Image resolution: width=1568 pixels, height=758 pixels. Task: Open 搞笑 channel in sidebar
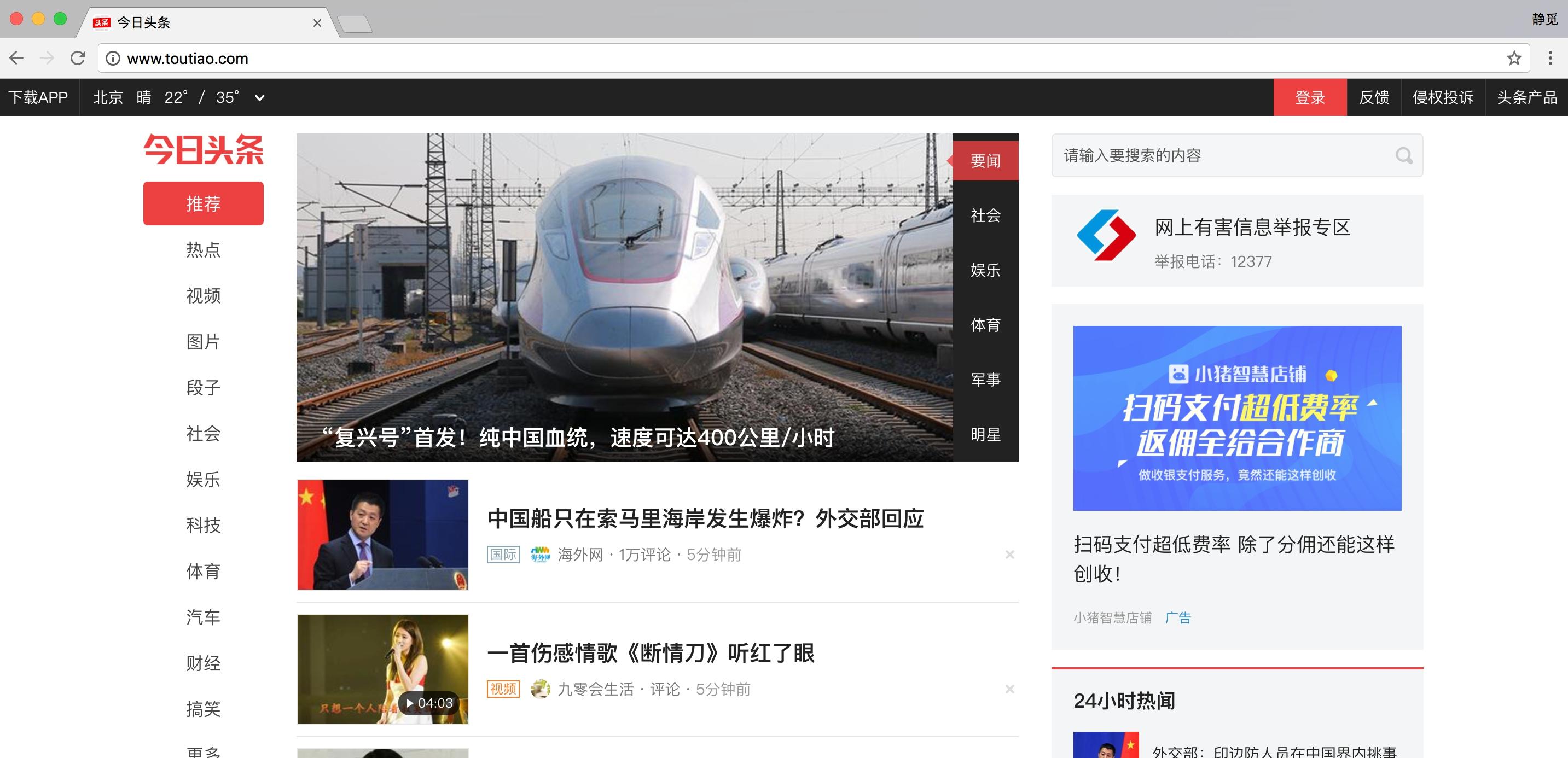tap(204, 709)
